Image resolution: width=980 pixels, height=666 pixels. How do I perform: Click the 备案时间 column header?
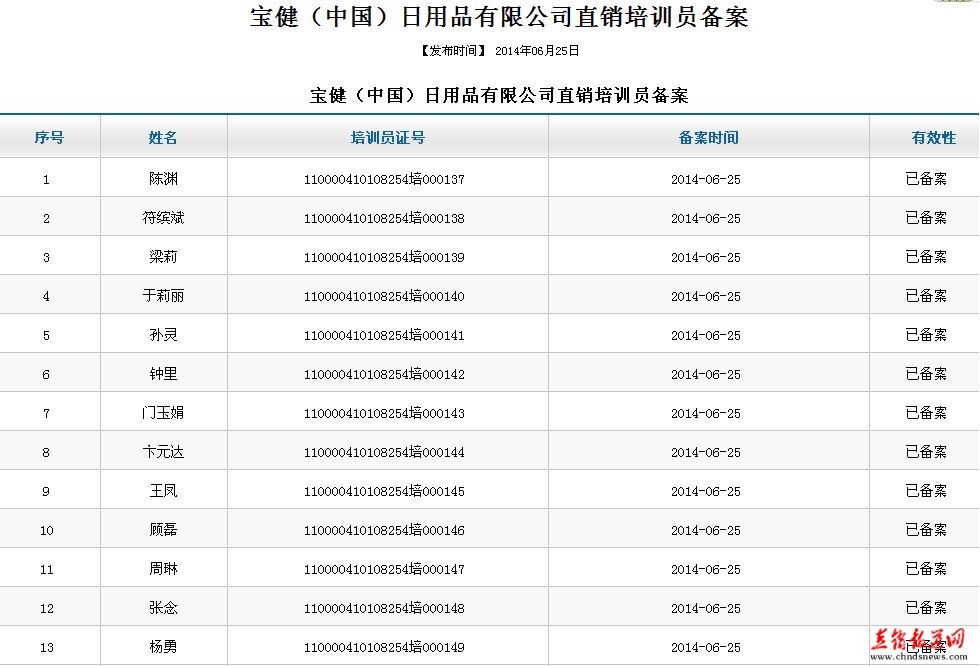(709, 137)
